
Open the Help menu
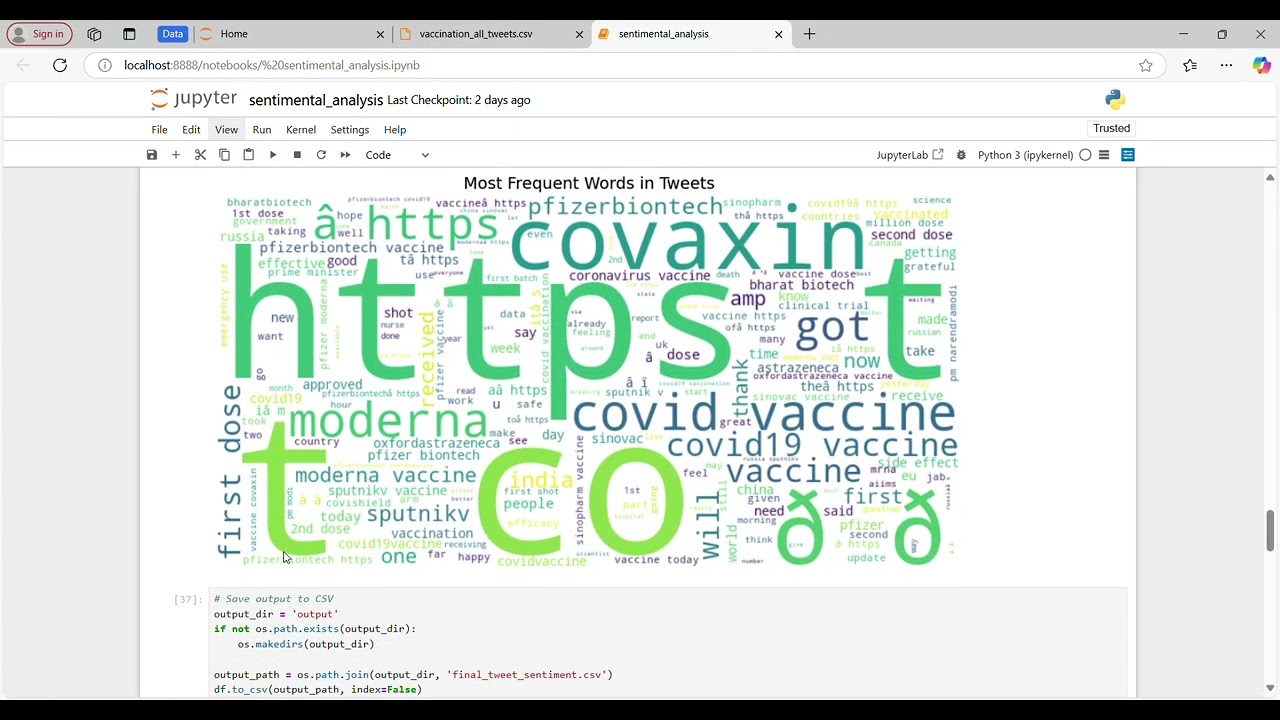[395, 130]
